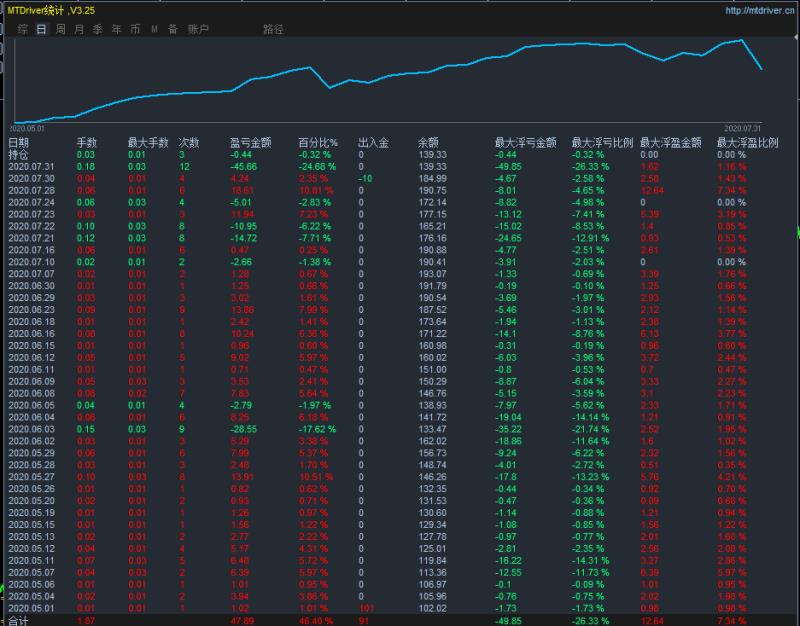The image size is (800, 626).
Task: Click the 合计 totals row label
Action: coord(18,621)
